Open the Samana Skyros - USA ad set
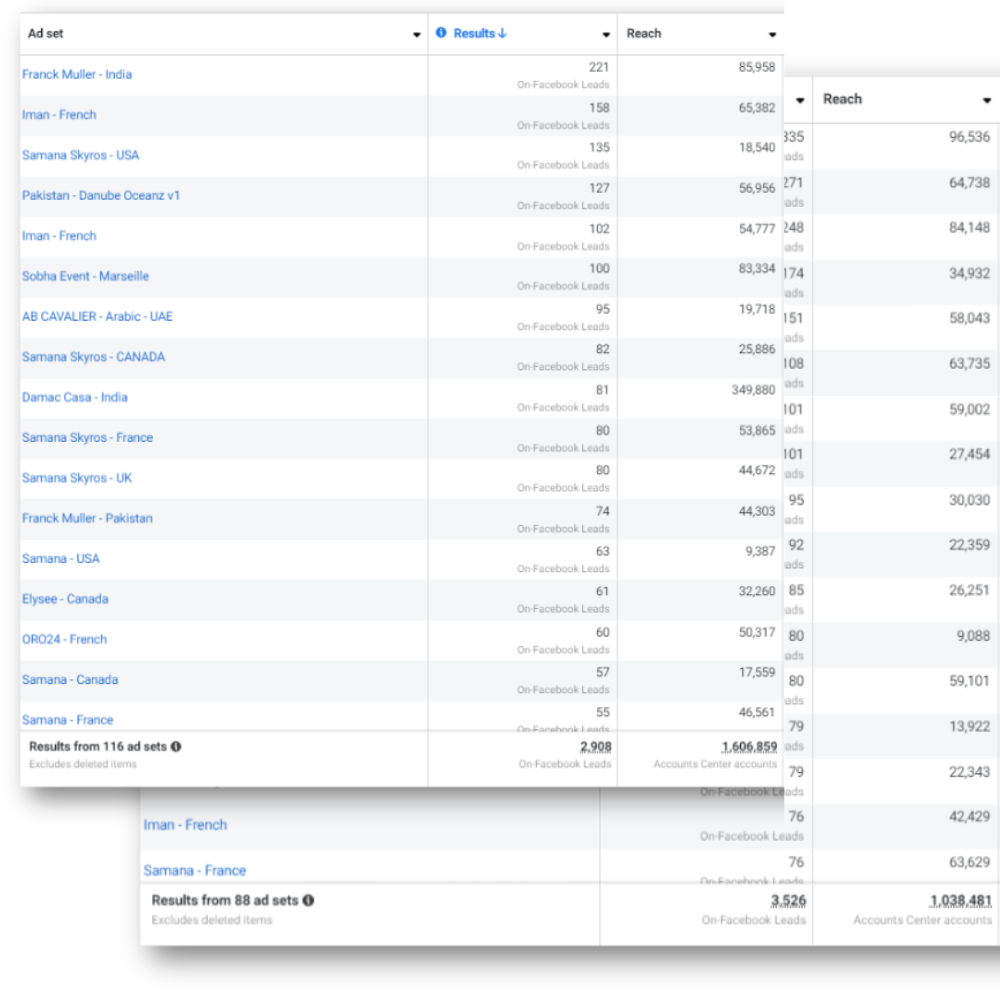1000x1000 pixels. [80, 155]
